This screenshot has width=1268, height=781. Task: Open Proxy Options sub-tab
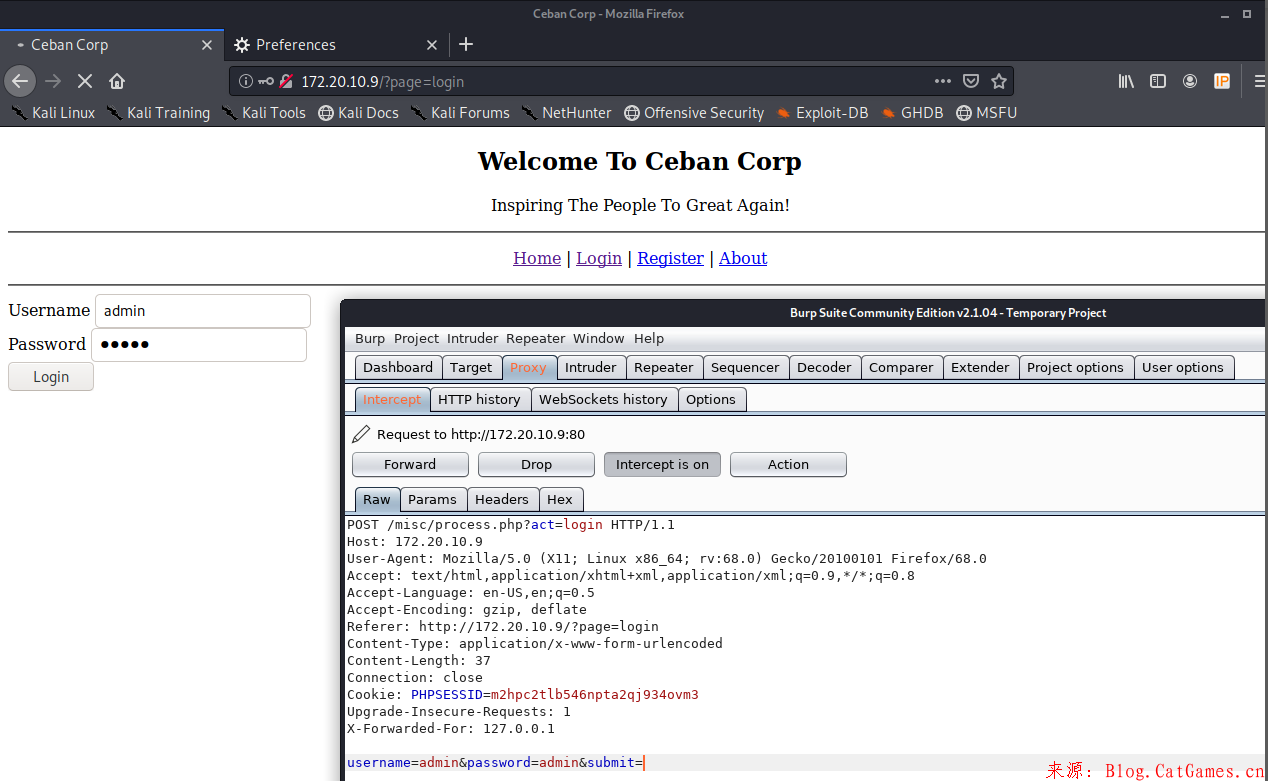click(x=711, y=399)
